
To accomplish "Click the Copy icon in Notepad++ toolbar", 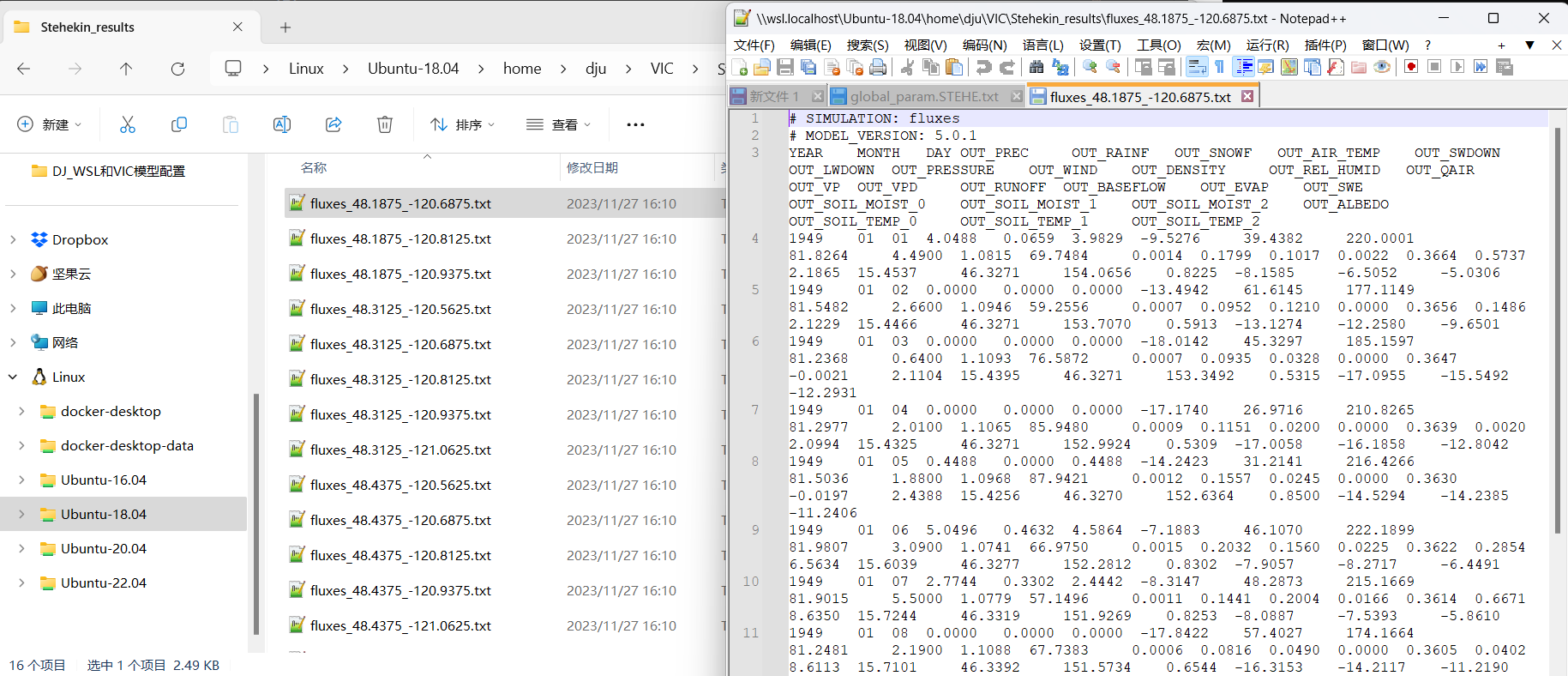I will pos(931,67).
